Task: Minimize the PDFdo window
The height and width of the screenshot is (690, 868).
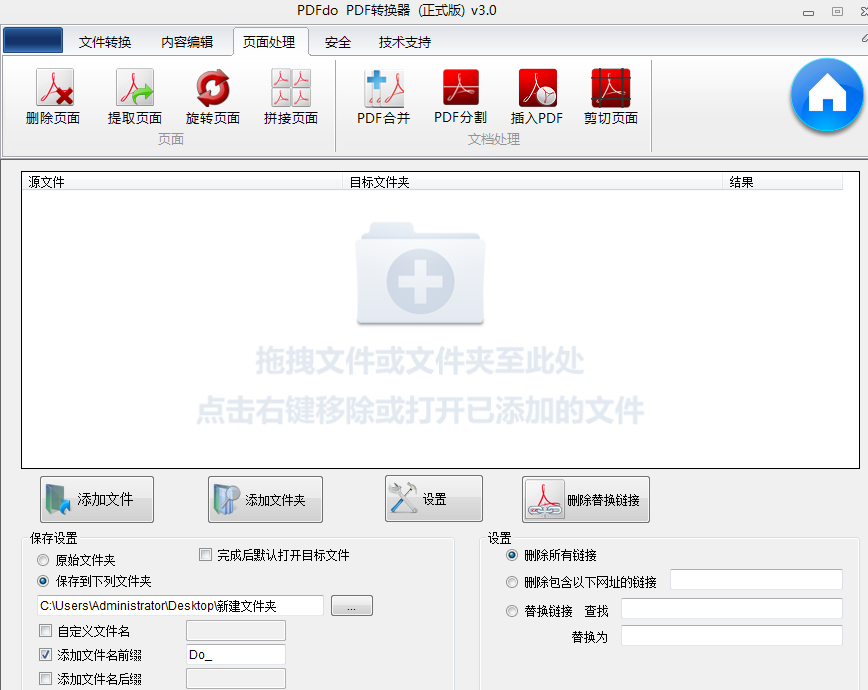Action: [808, 12]
